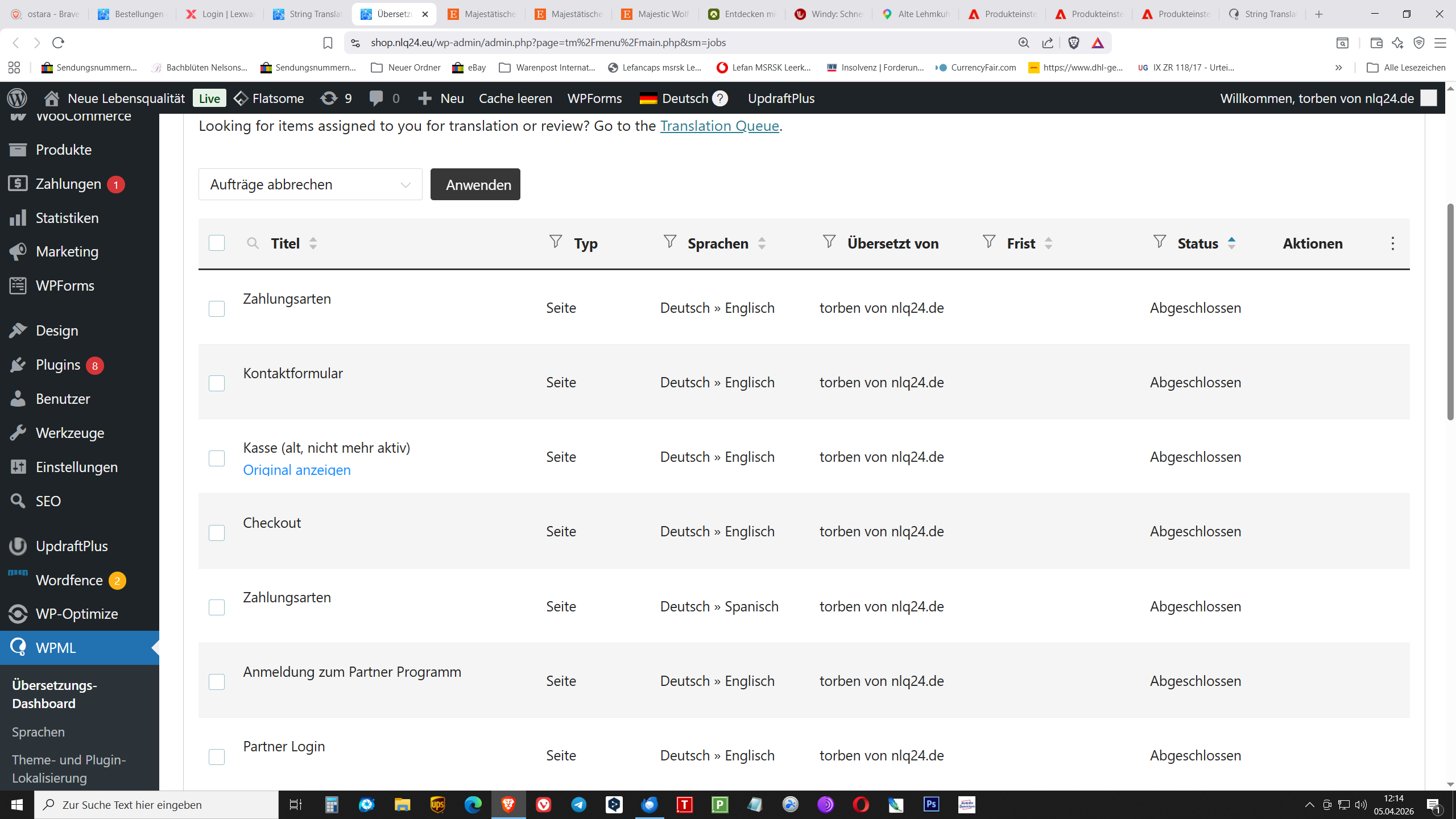This screenshot has width=1456, height=819.
Task: Open the three-dot table options menu
Action: pyautogui.click(x=1392, y=243)
